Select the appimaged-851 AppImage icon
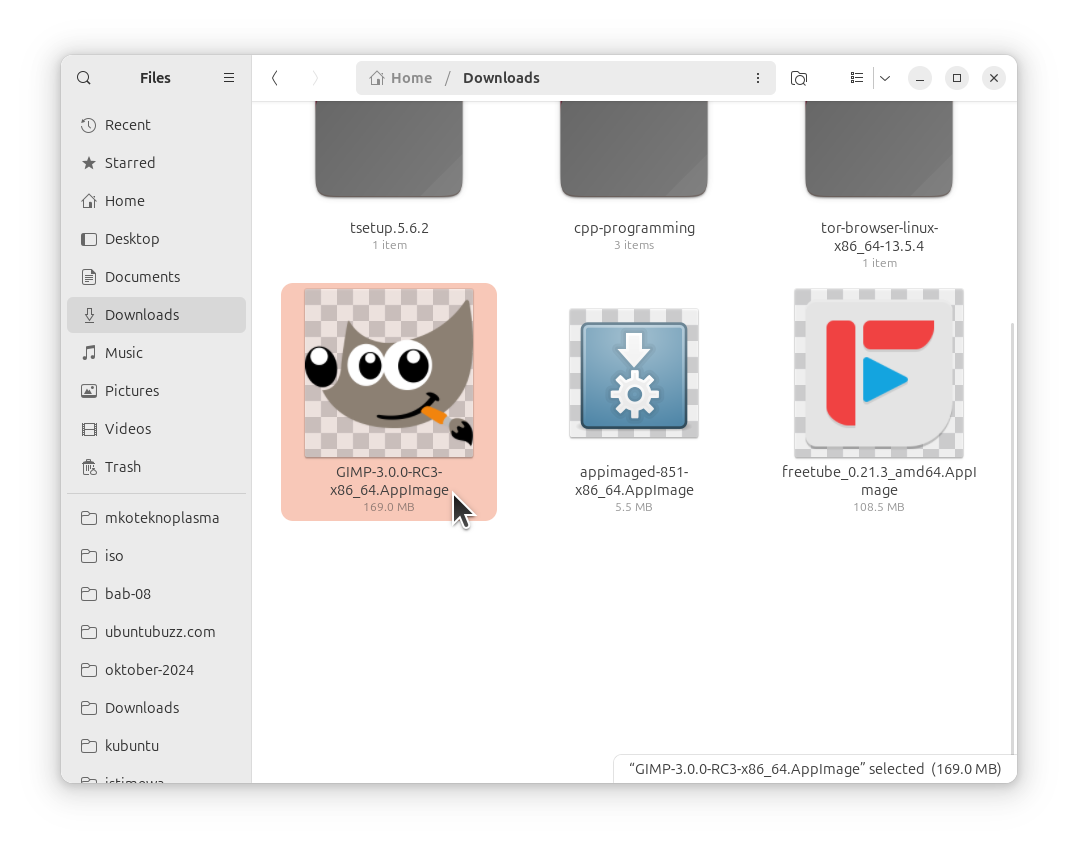Viewport: 1078px width, 850px height. pyautogui.click(x=634, y=373)
